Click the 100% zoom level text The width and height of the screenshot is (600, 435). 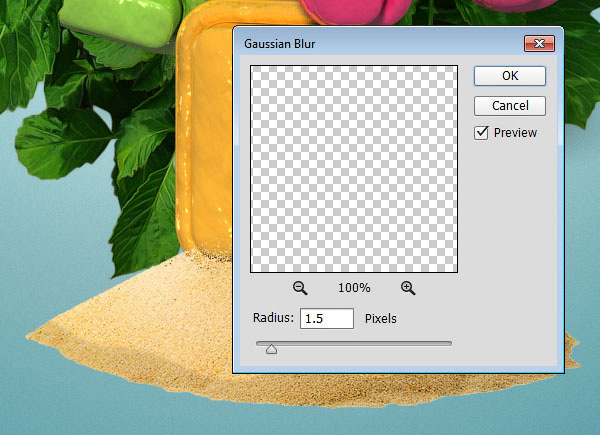tap(354, 288)
